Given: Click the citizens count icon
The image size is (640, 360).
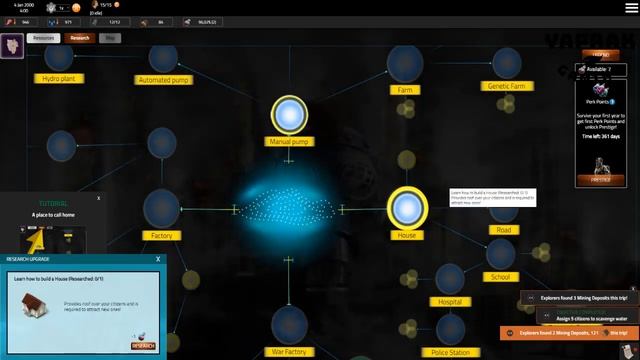Looking at the screenshot, I should point(95,4).
